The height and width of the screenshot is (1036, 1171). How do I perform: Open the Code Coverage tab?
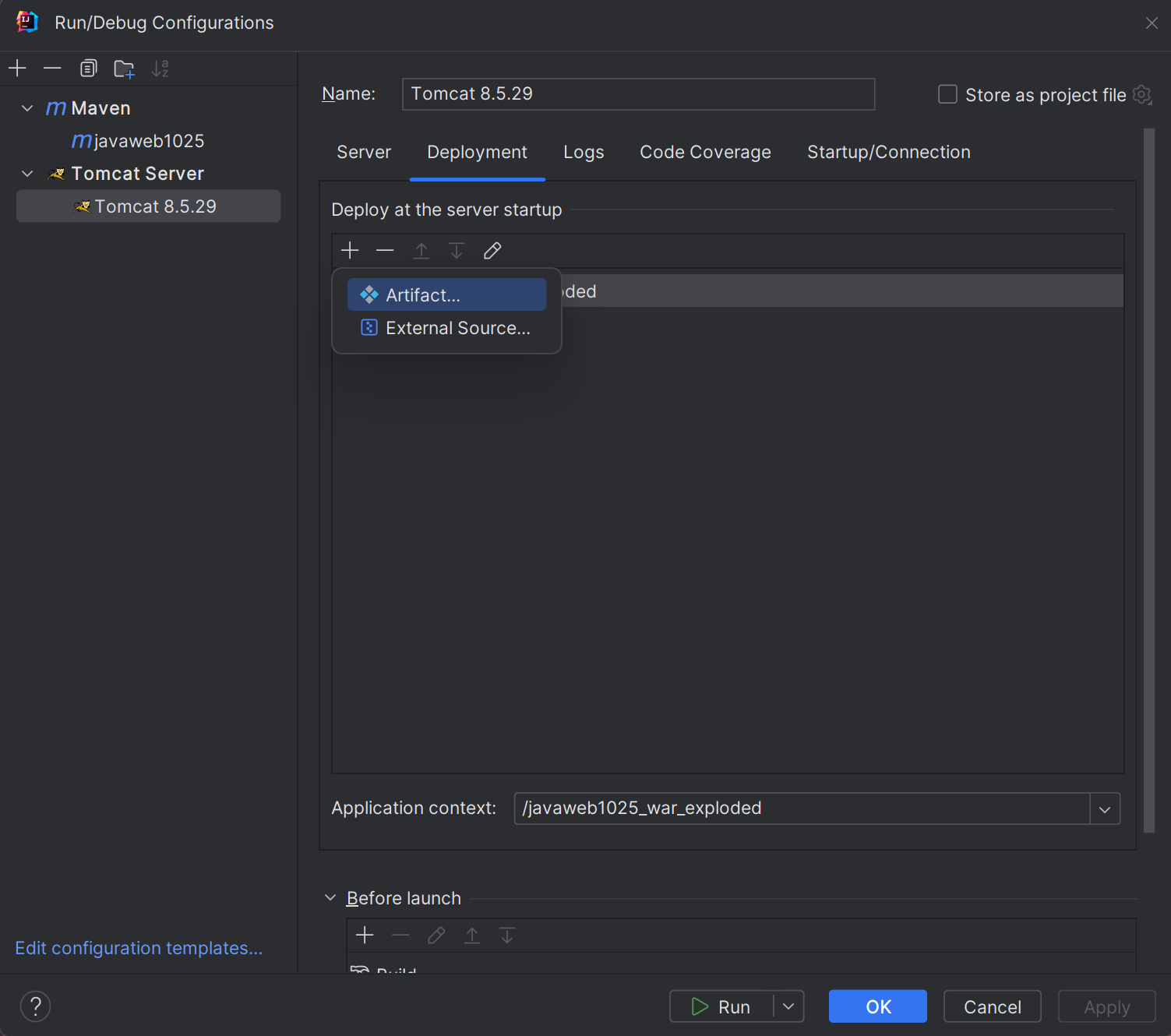click(x=705, y=152)
